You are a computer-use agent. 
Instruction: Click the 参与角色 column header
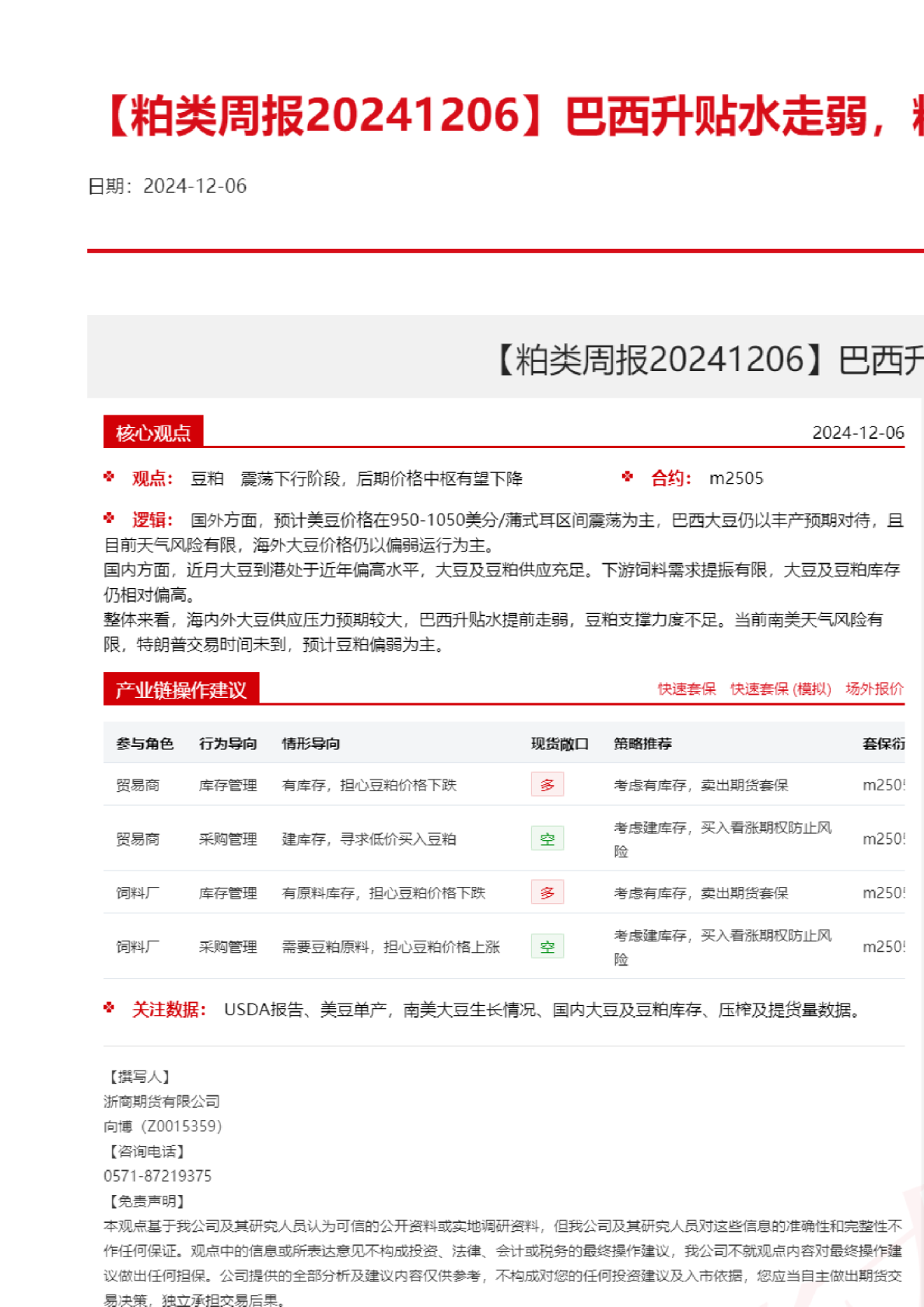click(x=145, y=744)
